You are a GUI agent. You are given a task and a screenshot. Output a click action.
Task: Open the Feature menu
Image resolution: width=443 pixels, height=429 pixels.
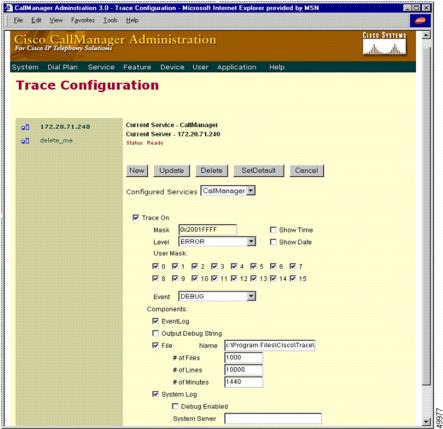(x=137, y=67)
